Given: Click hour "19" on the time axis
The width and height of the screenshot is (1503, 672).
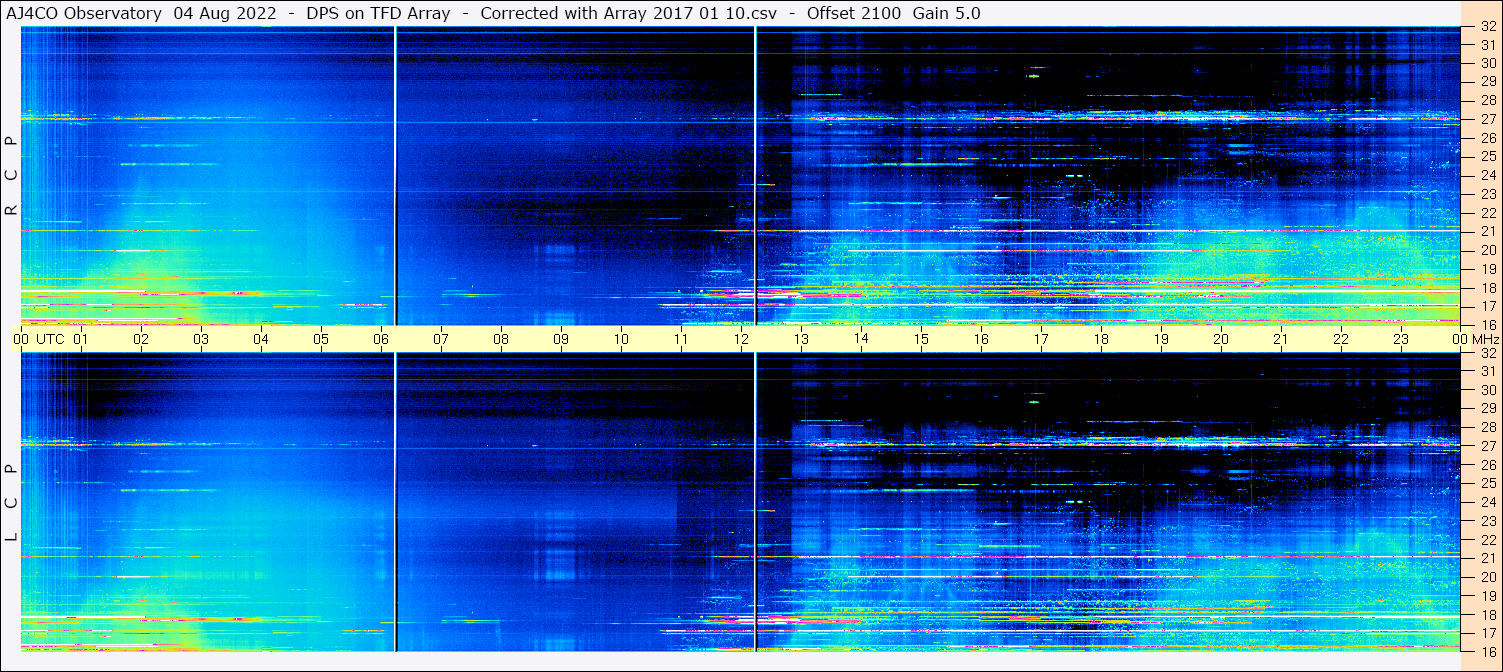Looking at the screenshot, I should (1161, 339).
